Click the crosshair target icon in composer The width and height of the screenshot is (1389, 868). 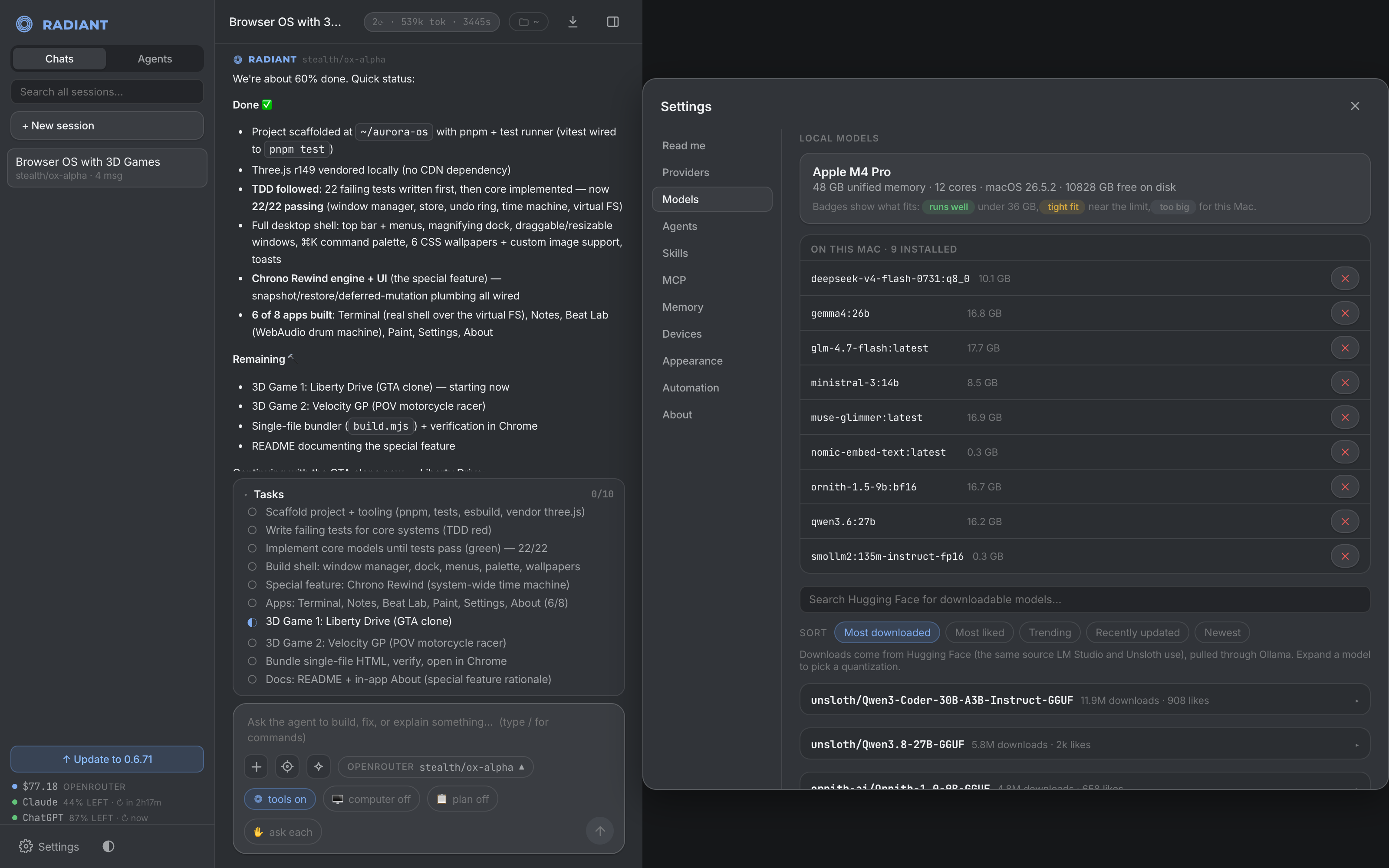287,767
